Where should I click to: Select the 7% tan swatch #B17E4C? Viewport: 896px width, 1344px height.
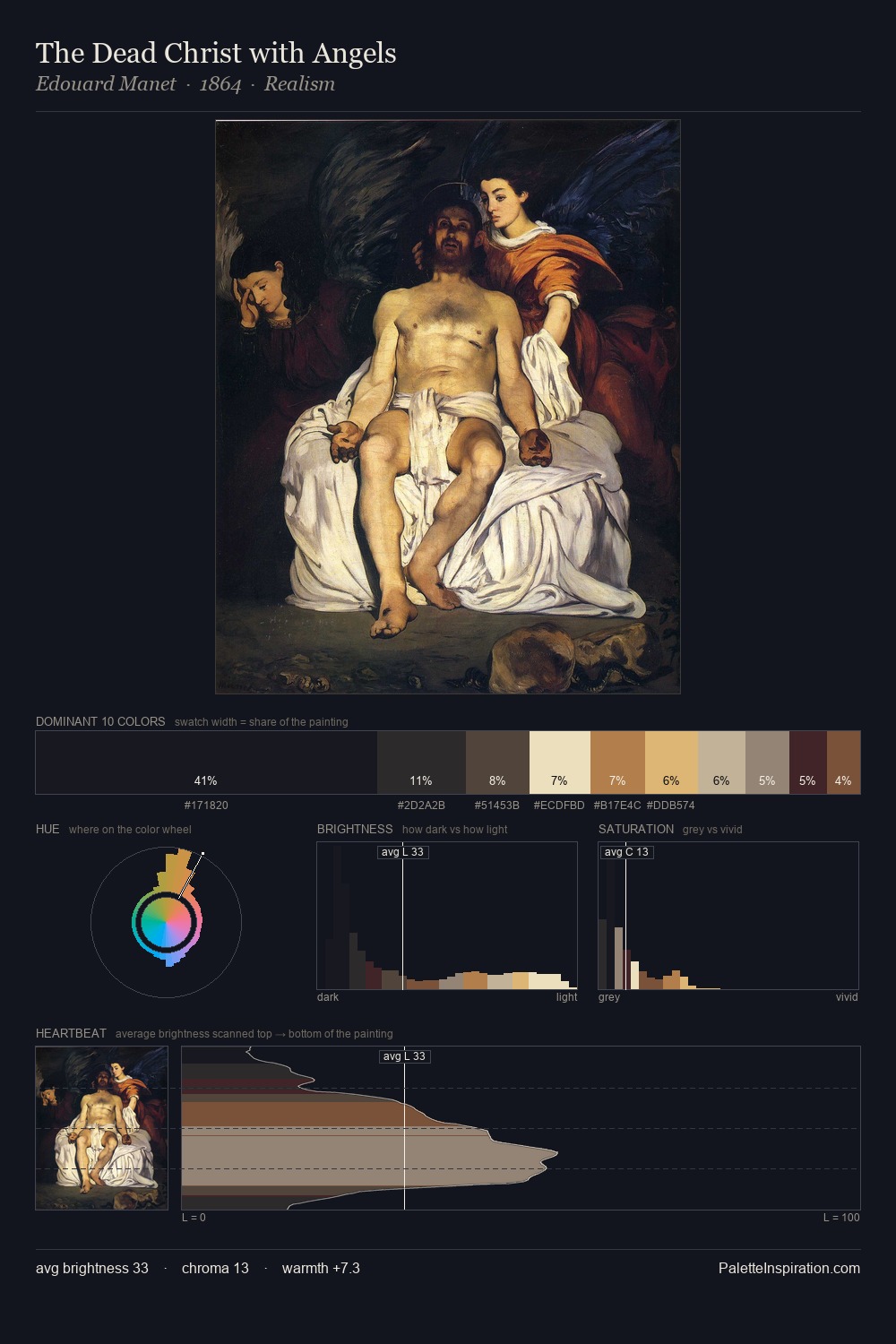point(617,762)
